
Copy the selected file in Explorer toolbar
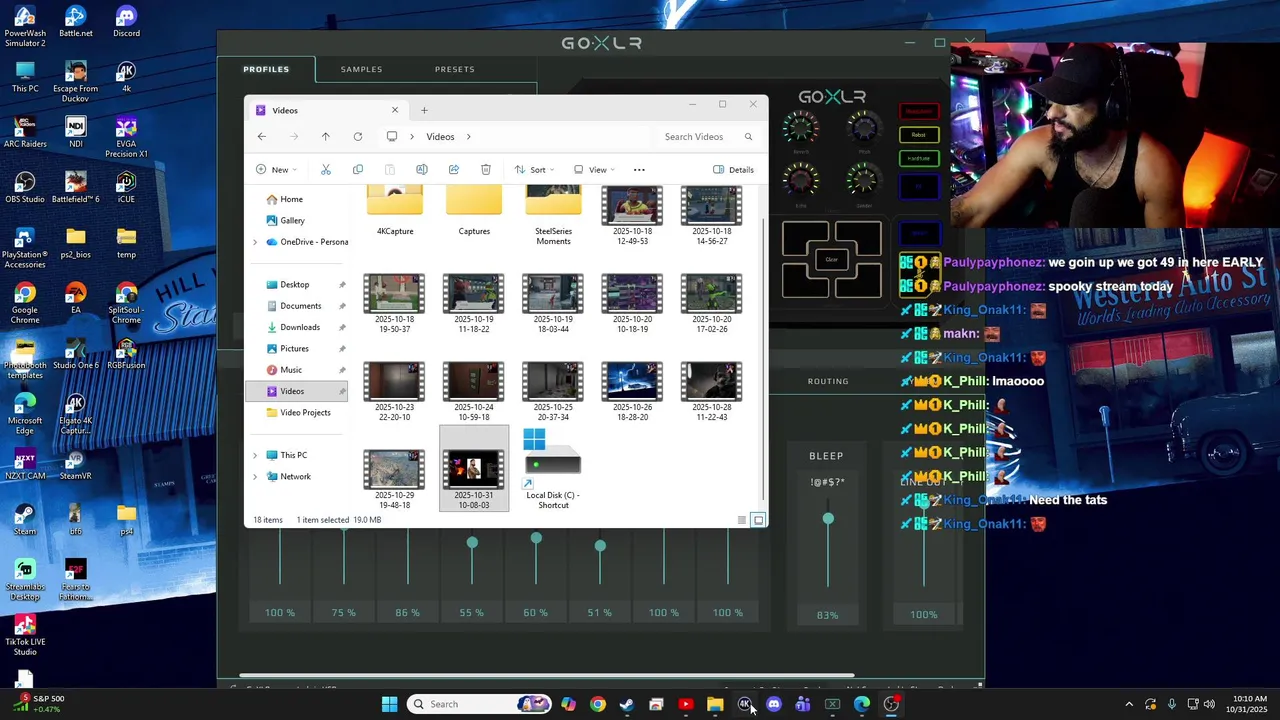358,170
